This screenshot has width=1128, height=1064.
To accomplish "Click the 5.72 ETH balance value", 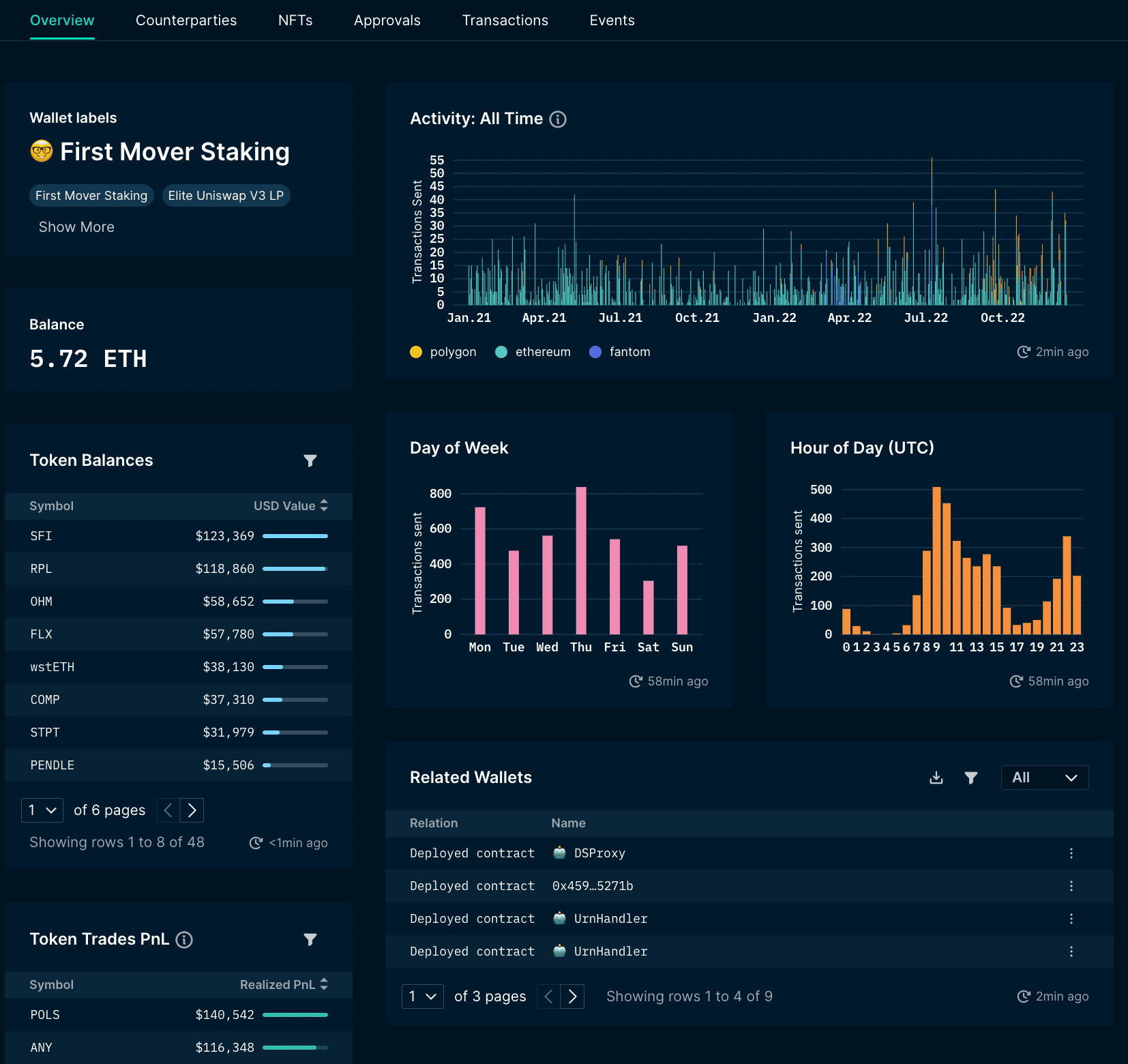I will click(x=88, y=359).
